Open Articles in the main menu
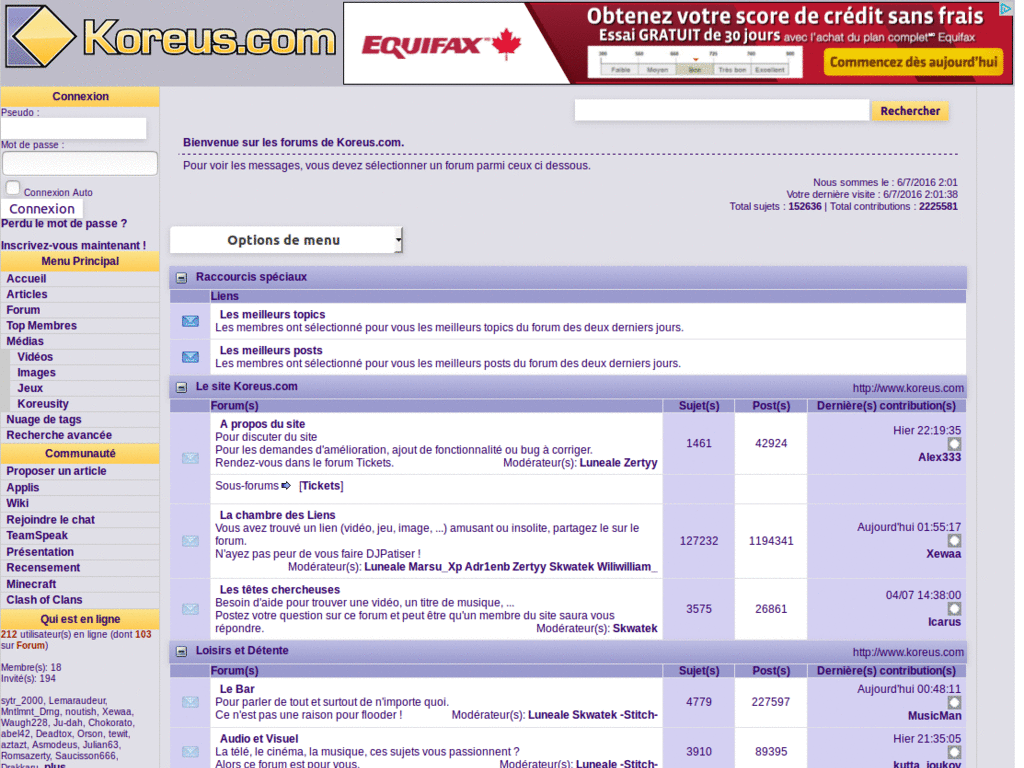The height and width of the screenshot is (768, 1024). (27, 295)
